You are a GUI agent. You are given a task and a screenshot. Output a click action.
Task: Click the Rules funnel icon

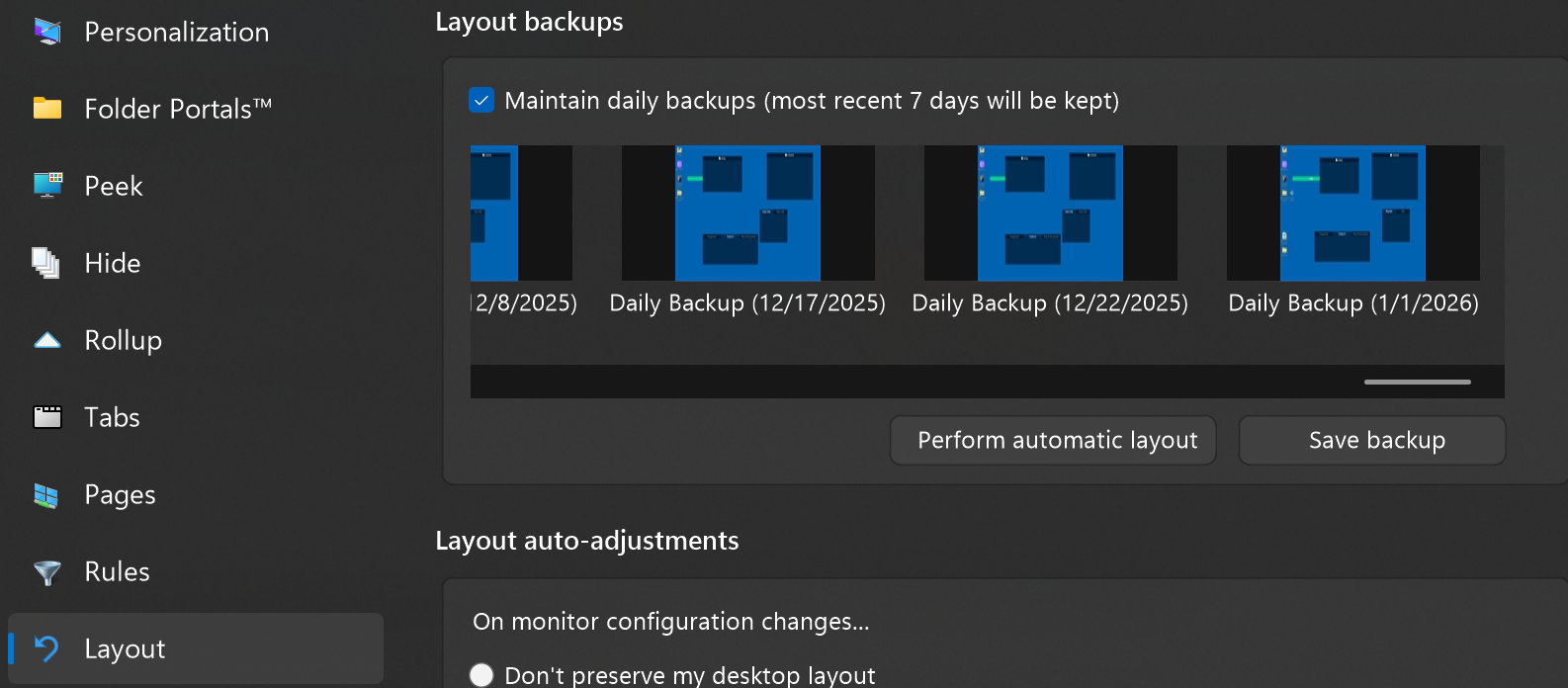coord(46,572)
